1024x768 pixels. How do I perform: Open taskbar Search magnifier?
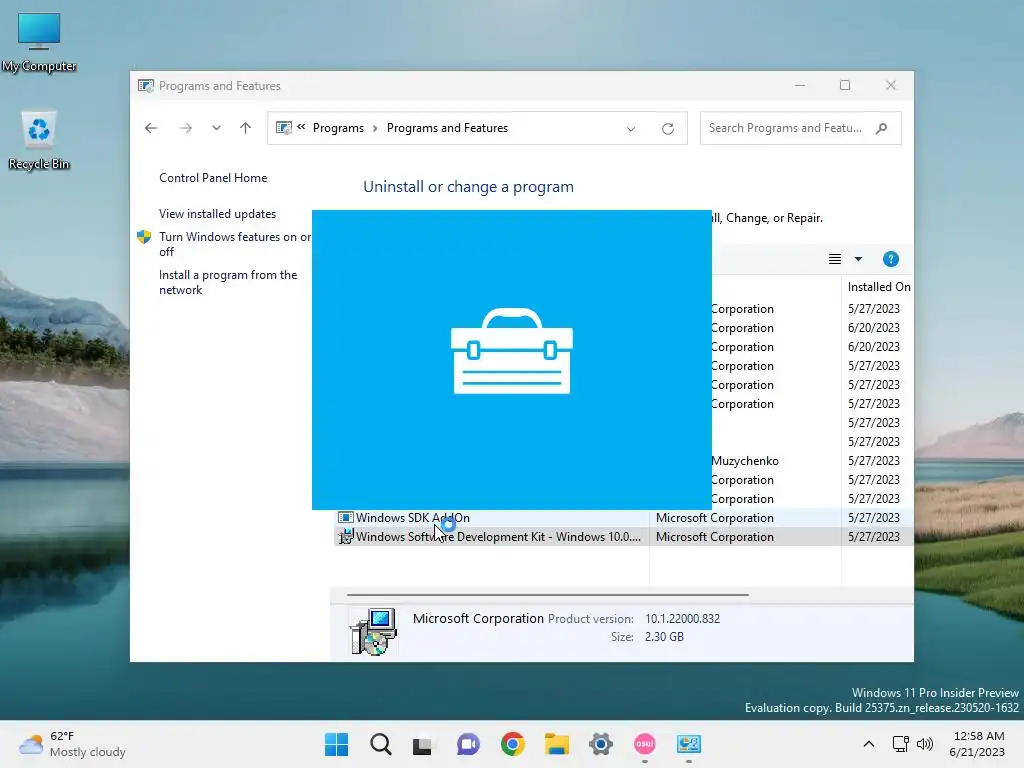click(x=381, y=744)
